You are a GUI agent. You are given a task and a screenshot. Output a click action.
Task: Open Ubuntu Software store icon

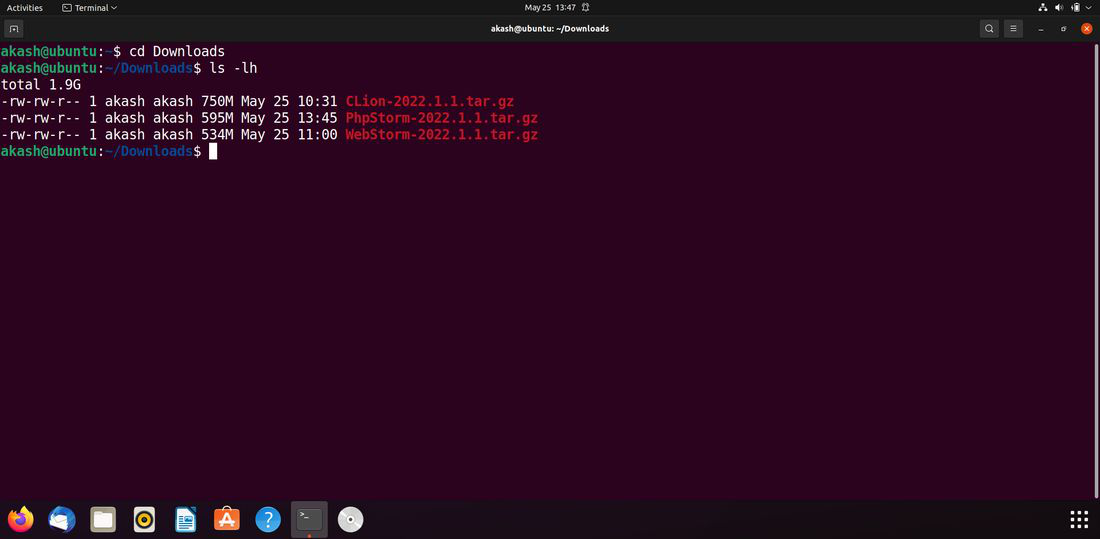227,519
